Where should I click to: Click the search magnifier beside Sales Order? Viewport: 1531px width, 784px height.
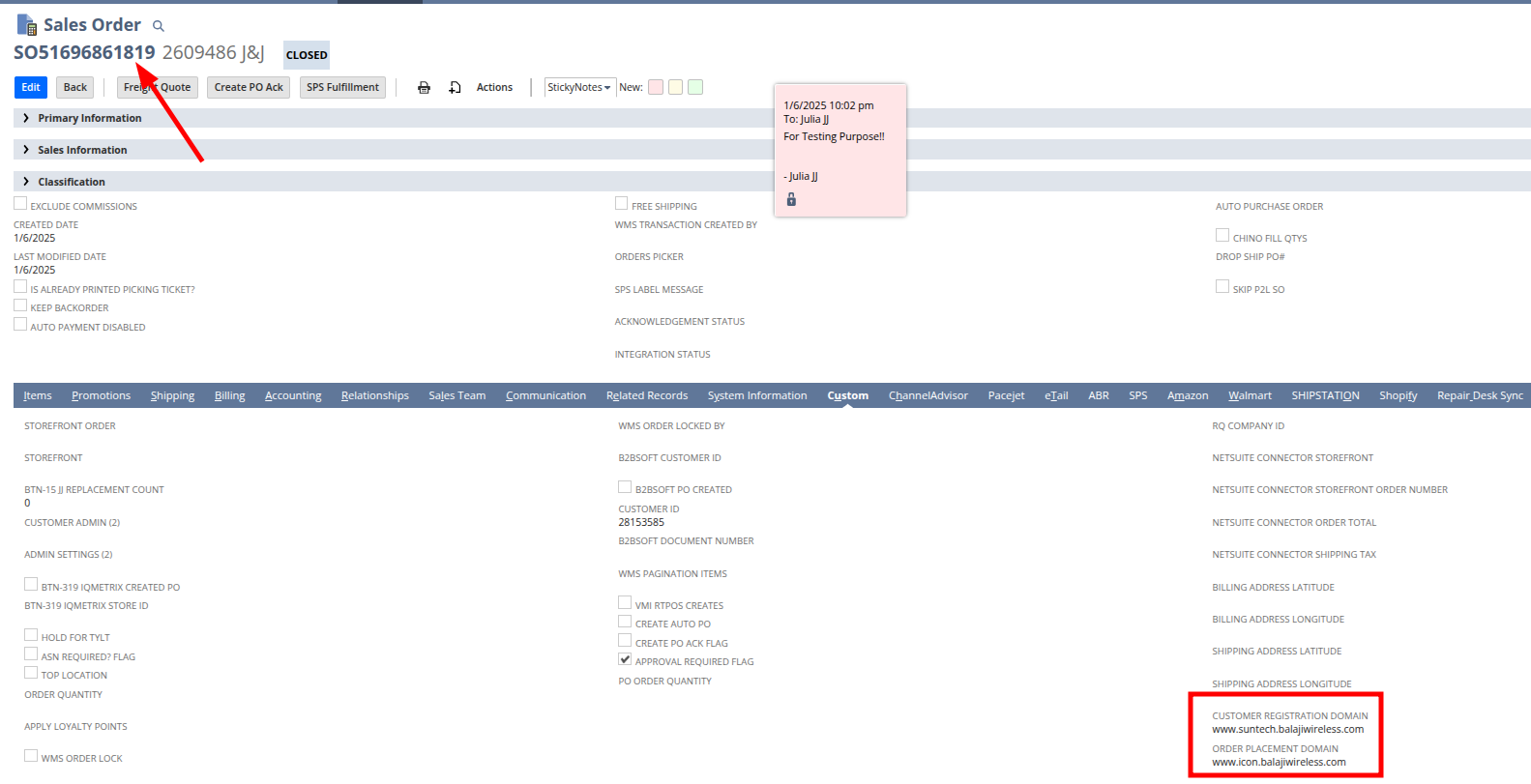click(159, 26)
